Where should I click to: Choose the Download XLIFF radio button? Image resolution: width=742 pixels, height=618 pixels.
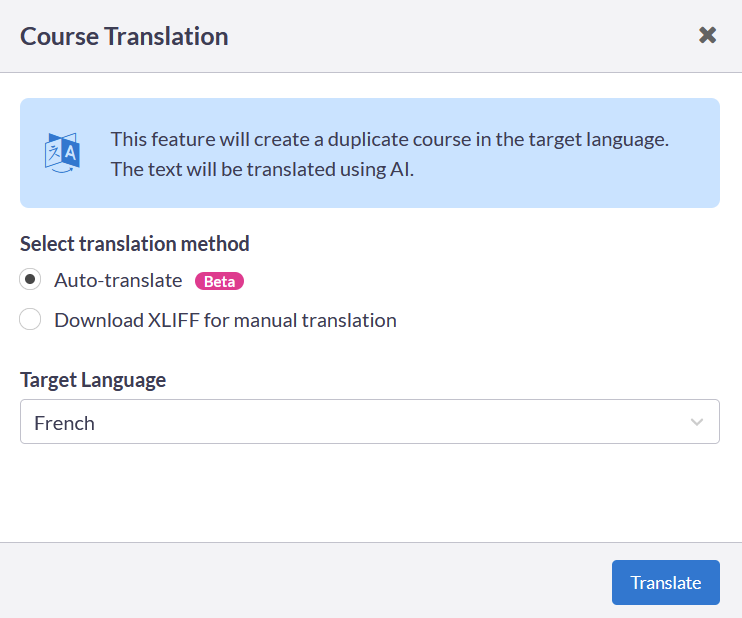[30, 319]
